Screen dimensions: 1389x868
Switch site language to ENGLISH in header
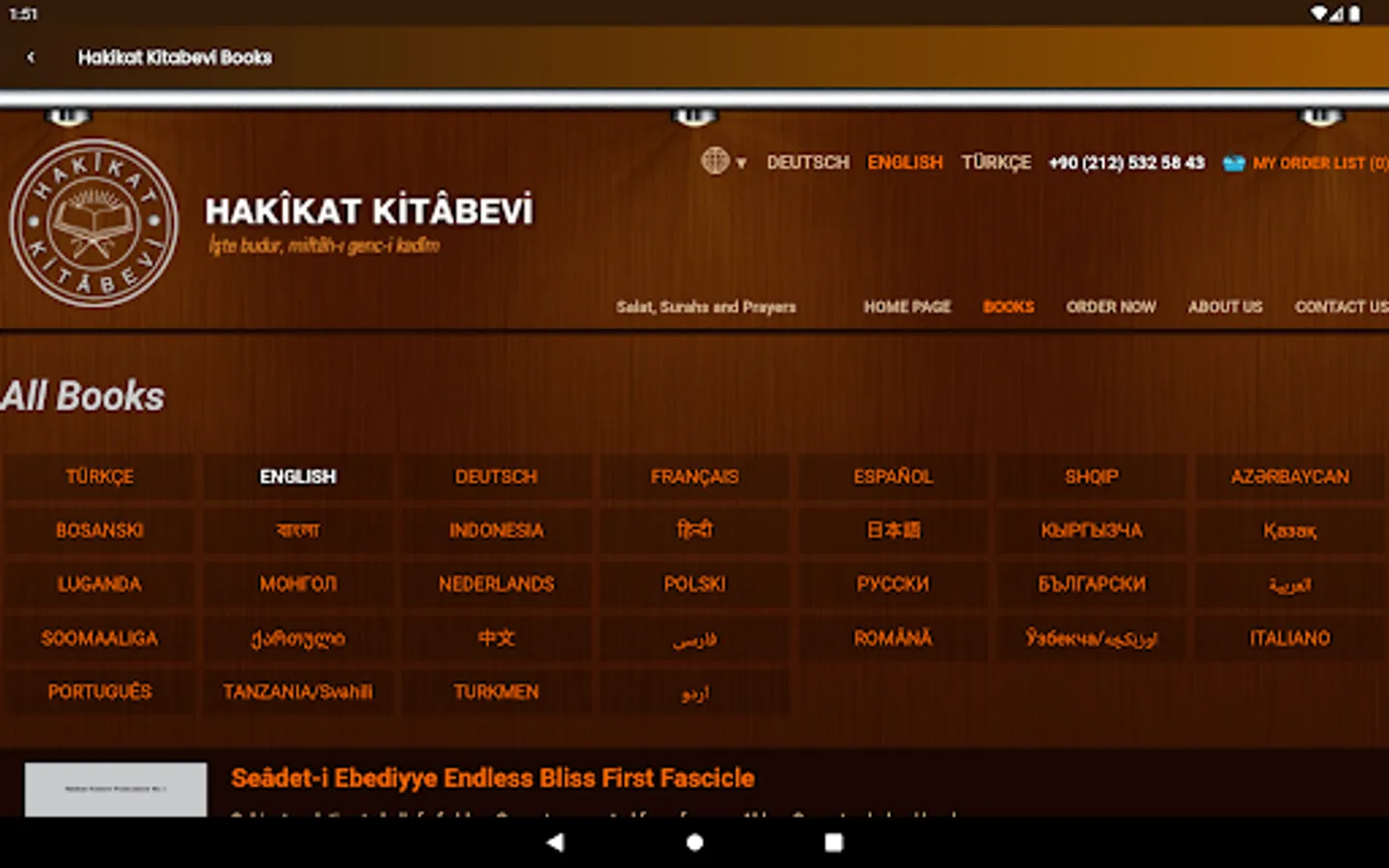(x=905, y=162)
